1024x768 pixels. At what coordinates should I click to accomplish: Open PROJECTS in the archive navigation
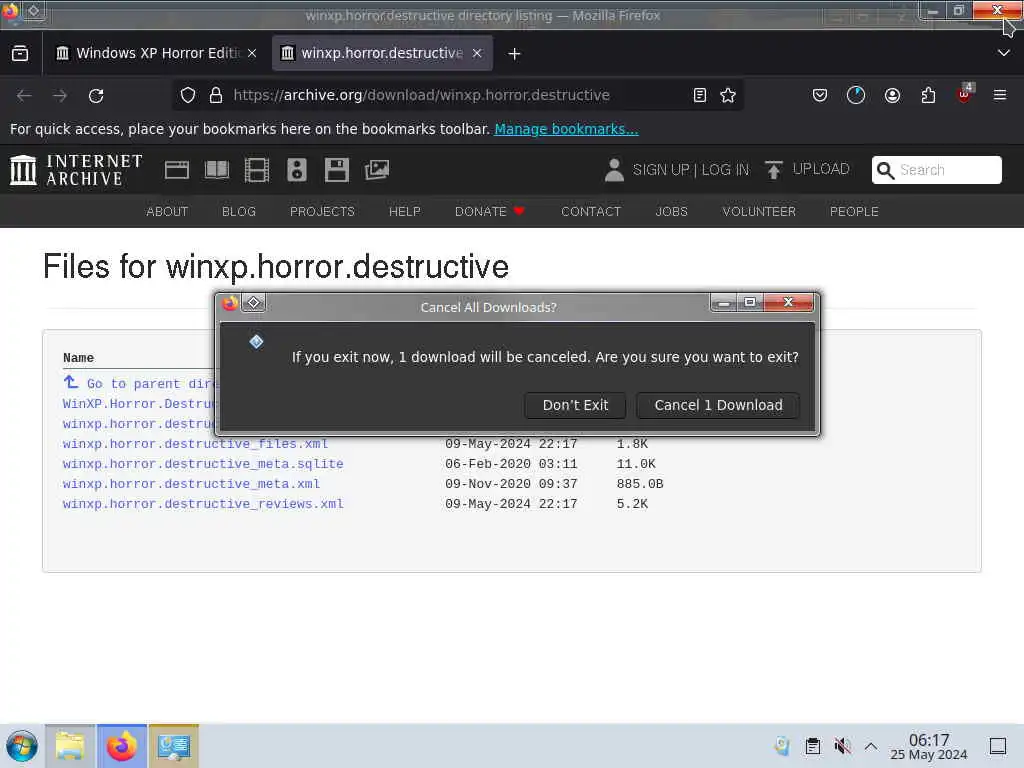(322, 212)
